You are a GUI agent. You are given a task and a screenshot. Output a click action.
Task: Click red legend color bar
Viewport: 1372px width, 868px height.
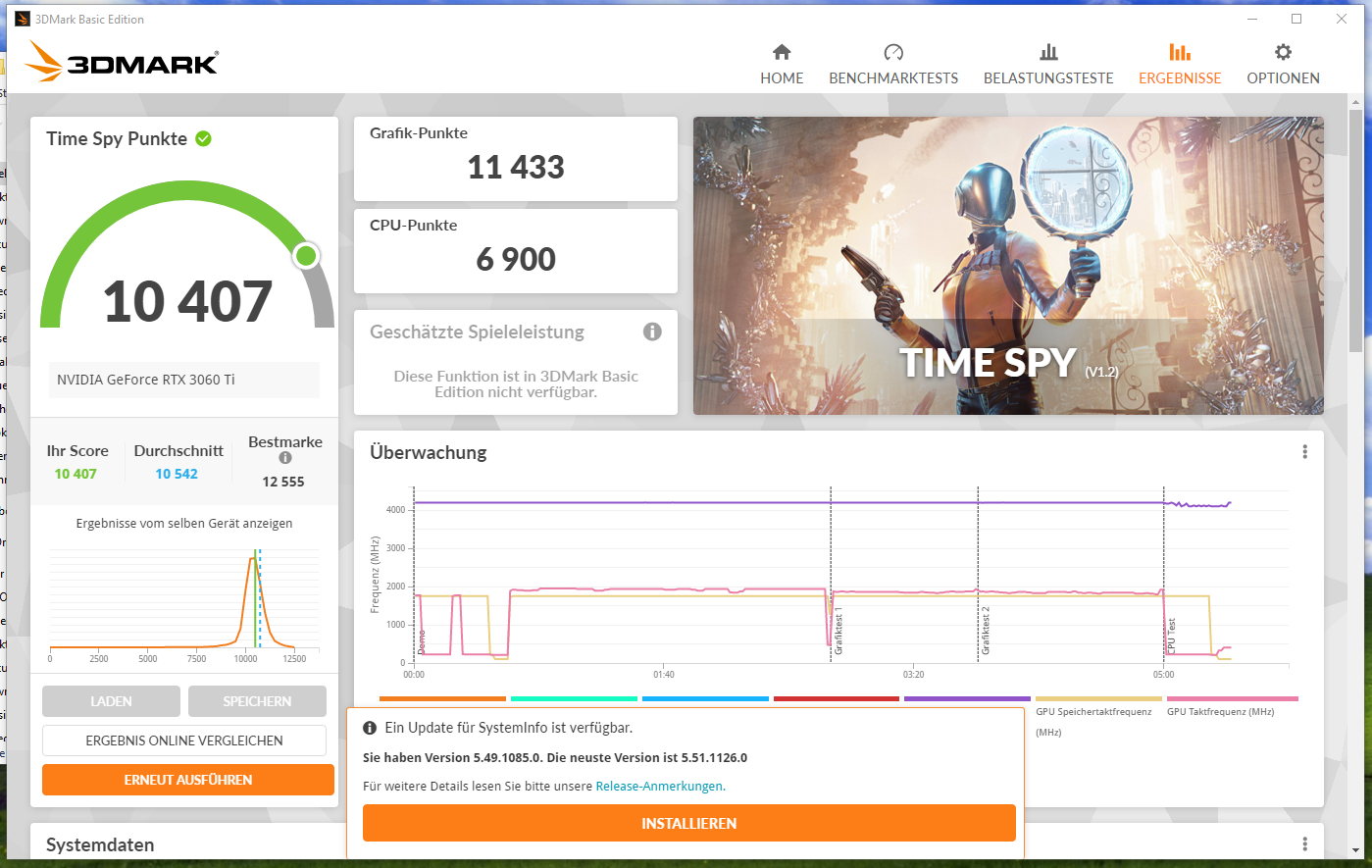coord(837,699)
